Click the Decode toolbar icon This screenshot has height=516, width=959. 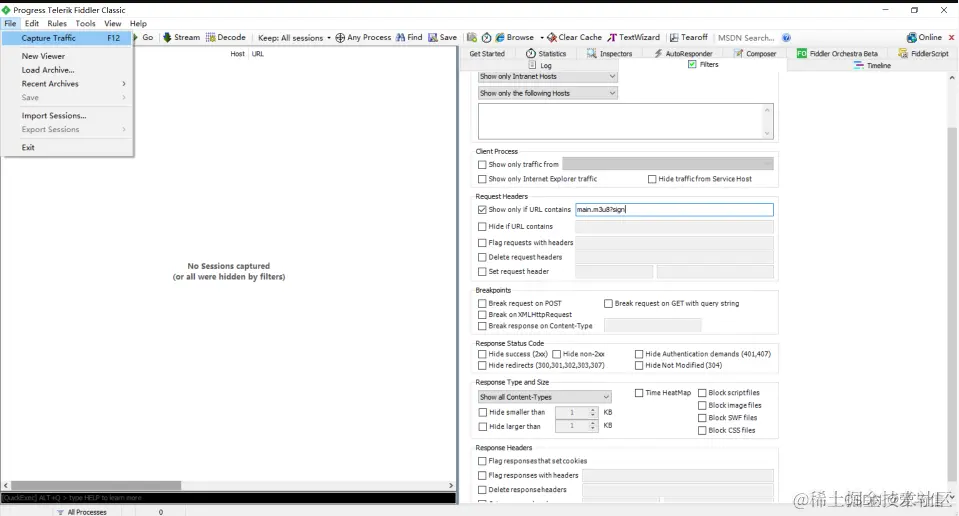[x=210, y=37]
